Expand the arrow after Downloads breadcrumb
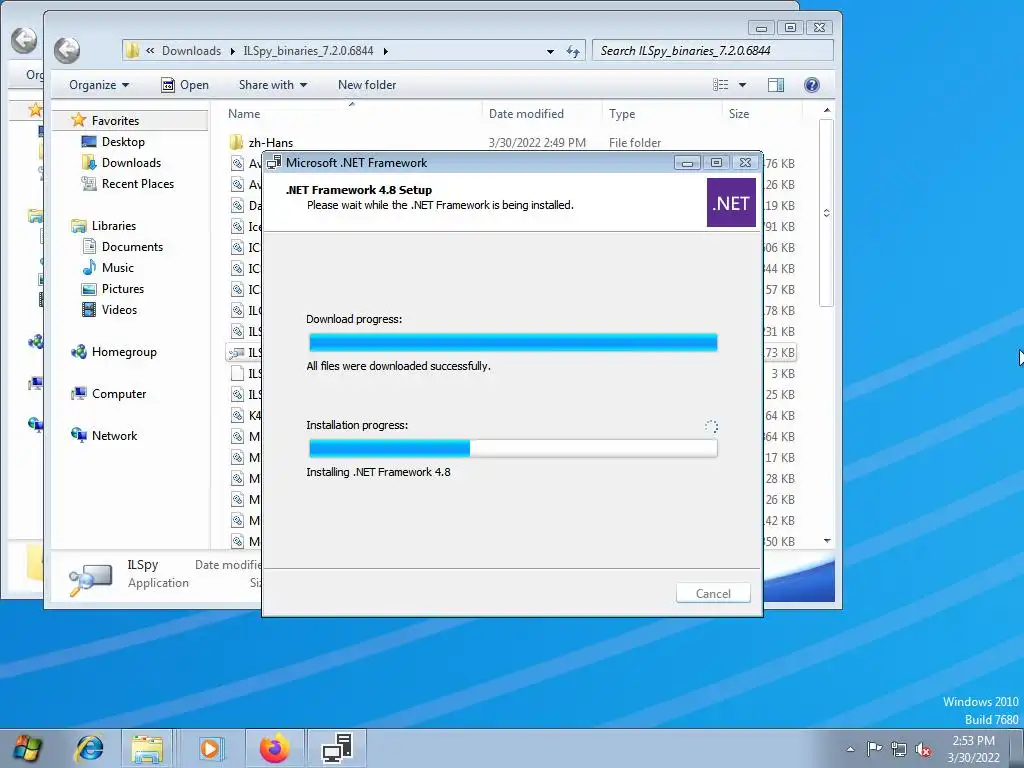This screenshot has width=1024, height=768. tap(232, 51)
